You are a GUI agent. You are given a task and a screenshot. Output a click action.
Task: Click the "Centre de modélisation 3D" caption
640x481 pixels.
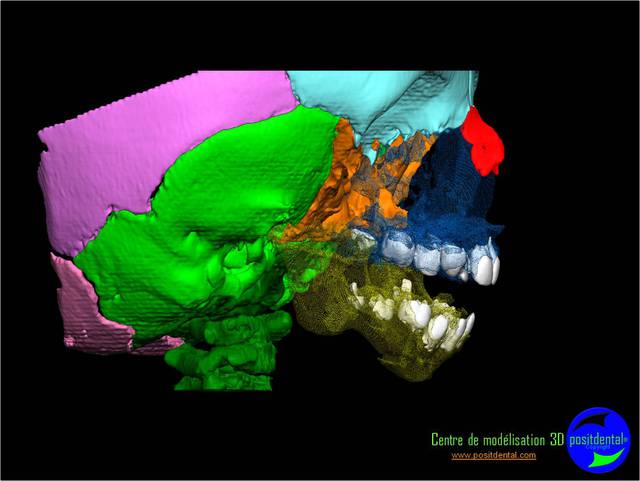click(x=497, y=440)
